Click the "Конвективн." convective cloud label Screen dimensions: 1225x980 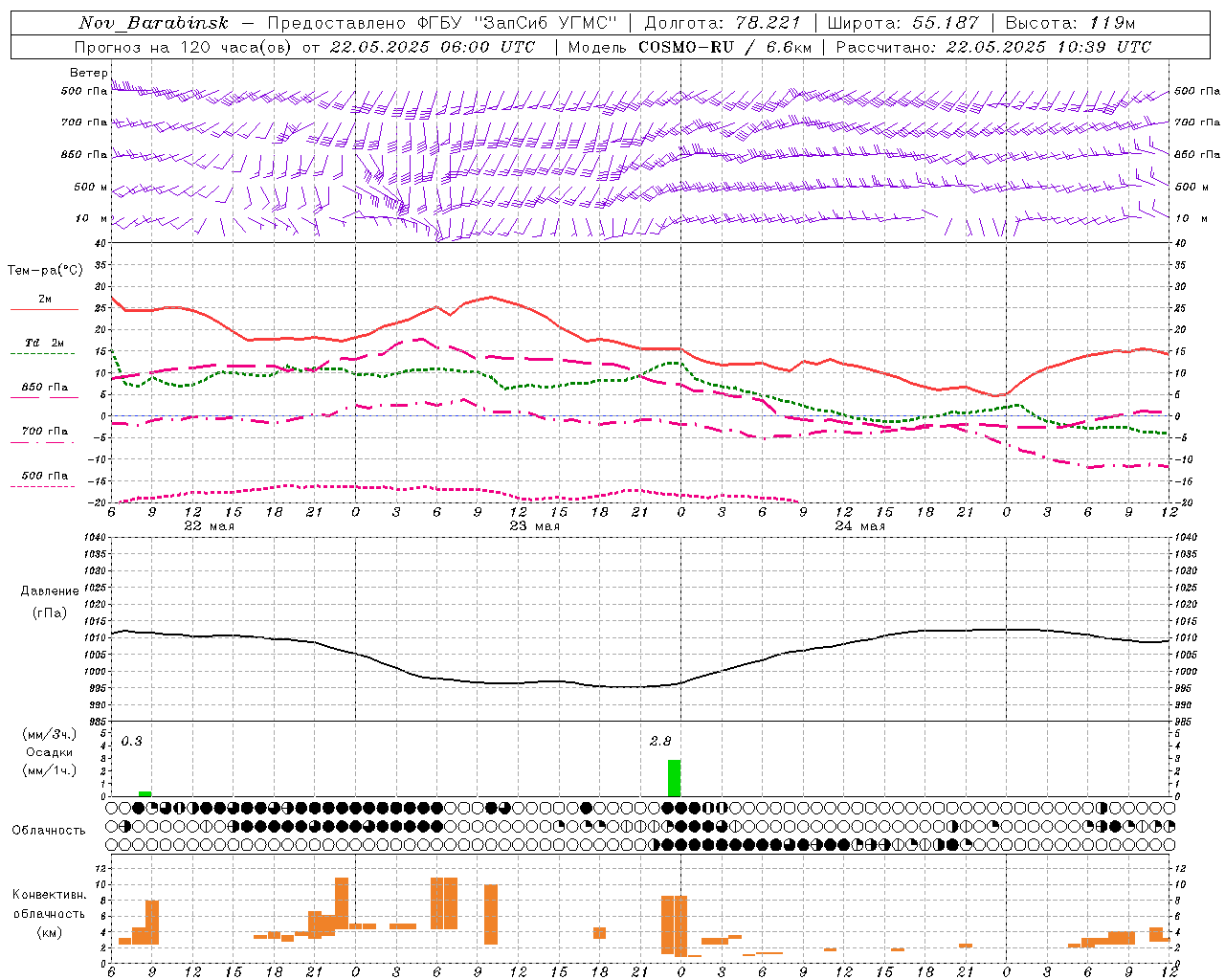point(49,895)
